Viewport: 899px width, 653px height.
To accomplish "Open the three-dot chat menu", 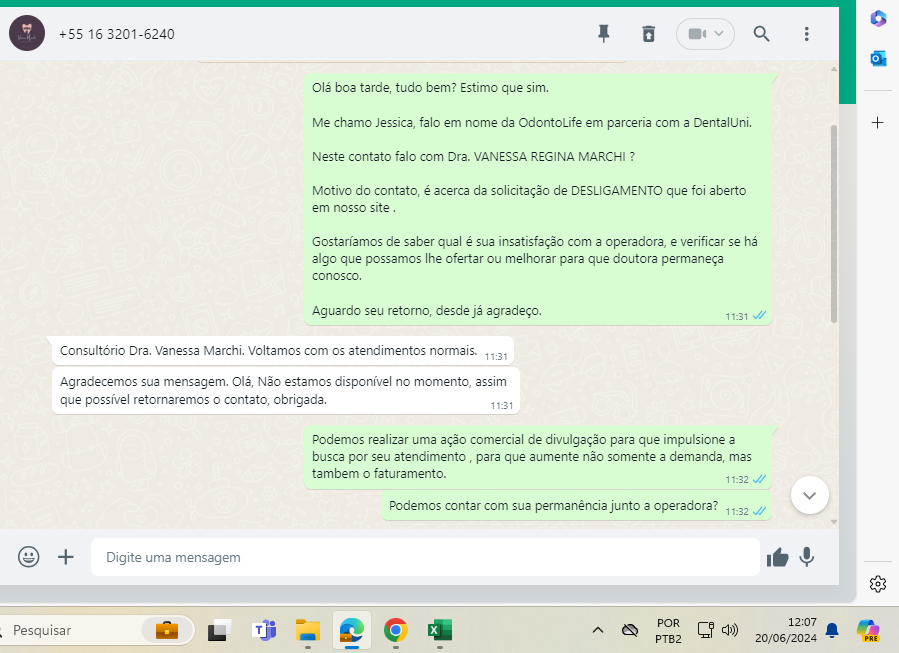I will click(x=806, y=34).
